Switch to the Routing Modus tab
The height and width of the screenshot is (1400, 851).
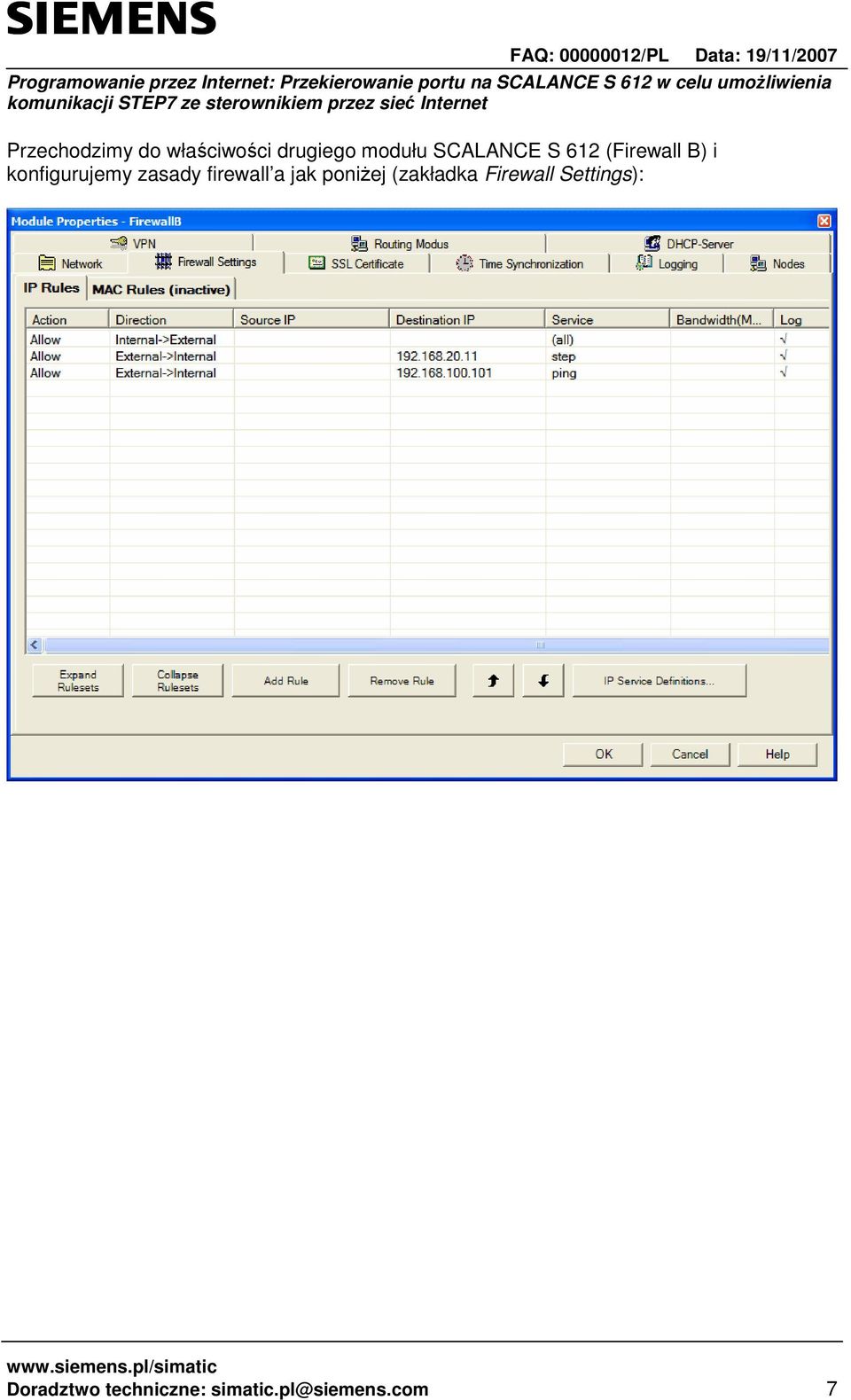[400, 243]
